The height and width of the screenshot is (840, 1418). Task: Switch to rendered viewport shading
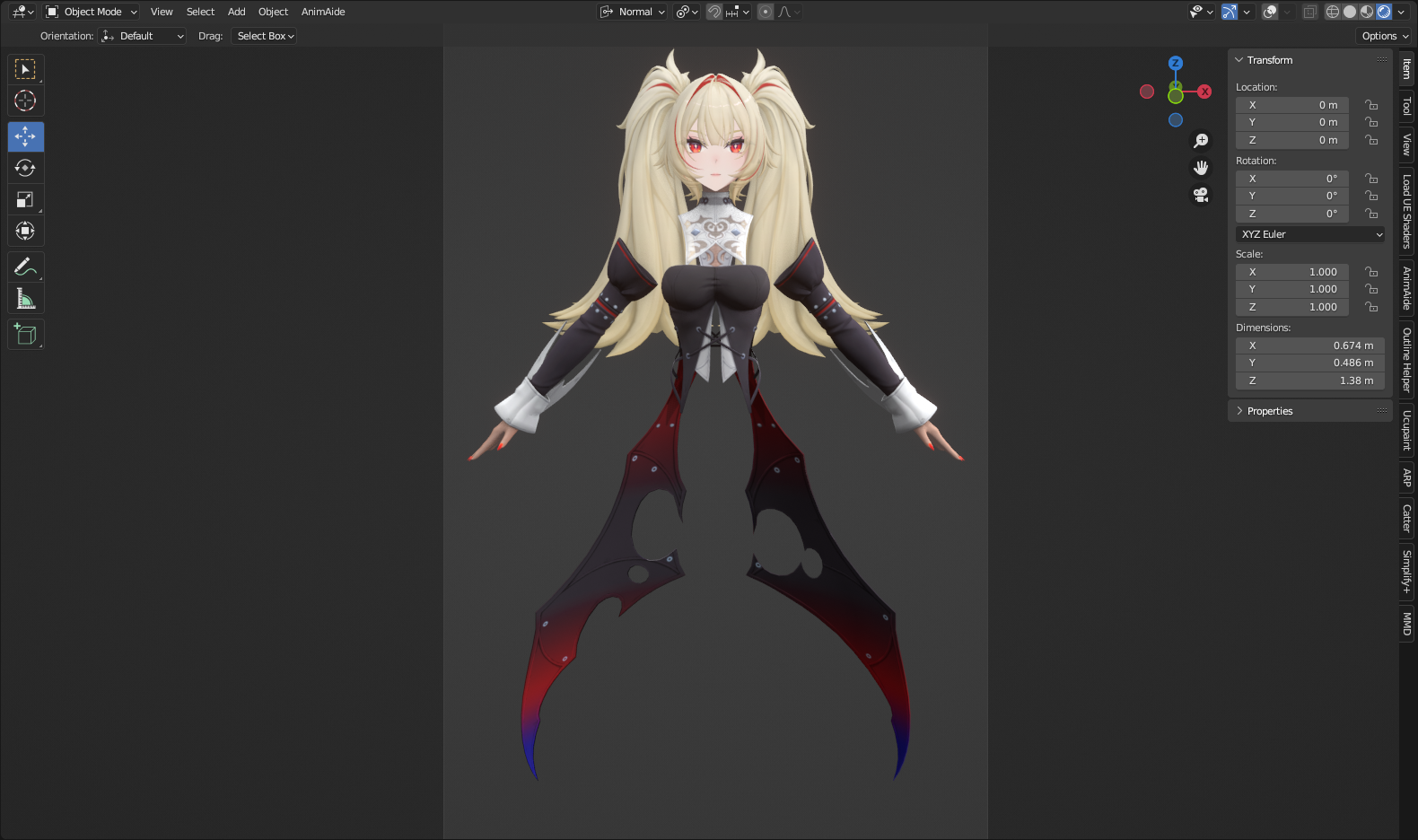[1384, 12]
